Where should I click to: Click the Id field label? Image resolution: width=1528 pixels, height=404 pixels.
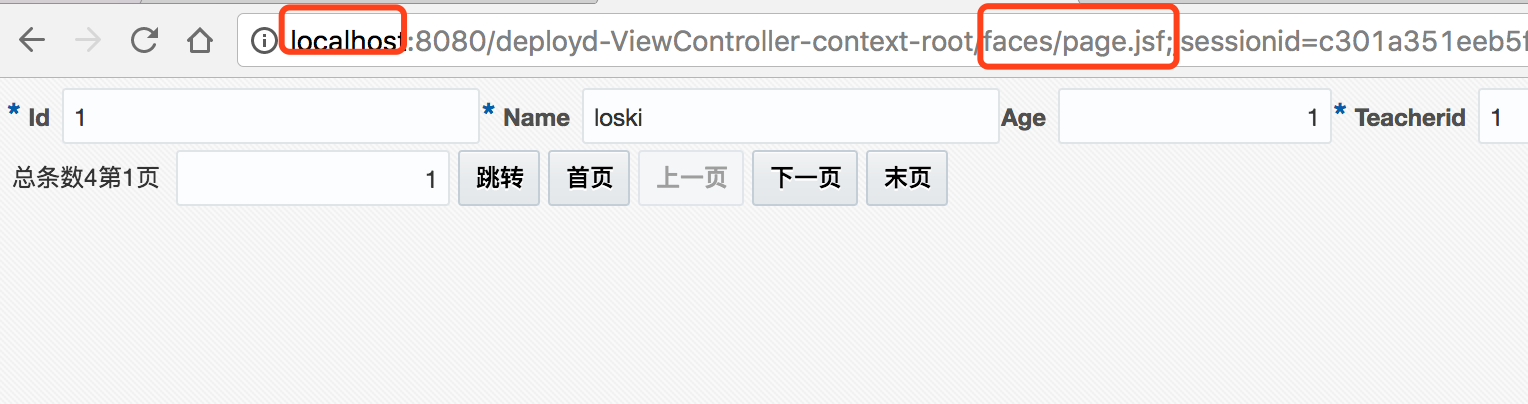point(38,118)
